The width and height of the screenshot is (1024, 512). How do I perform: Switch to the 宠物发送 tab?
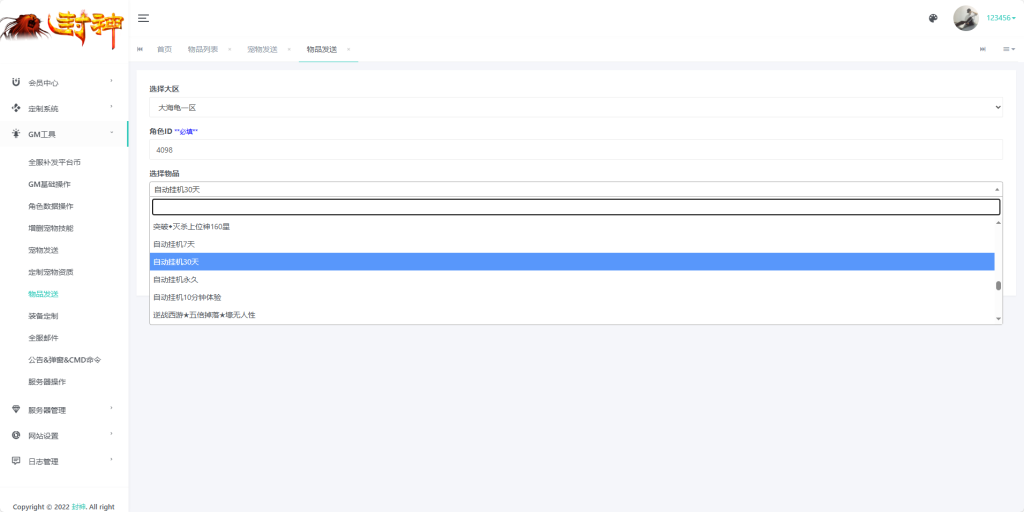[262, 50]
